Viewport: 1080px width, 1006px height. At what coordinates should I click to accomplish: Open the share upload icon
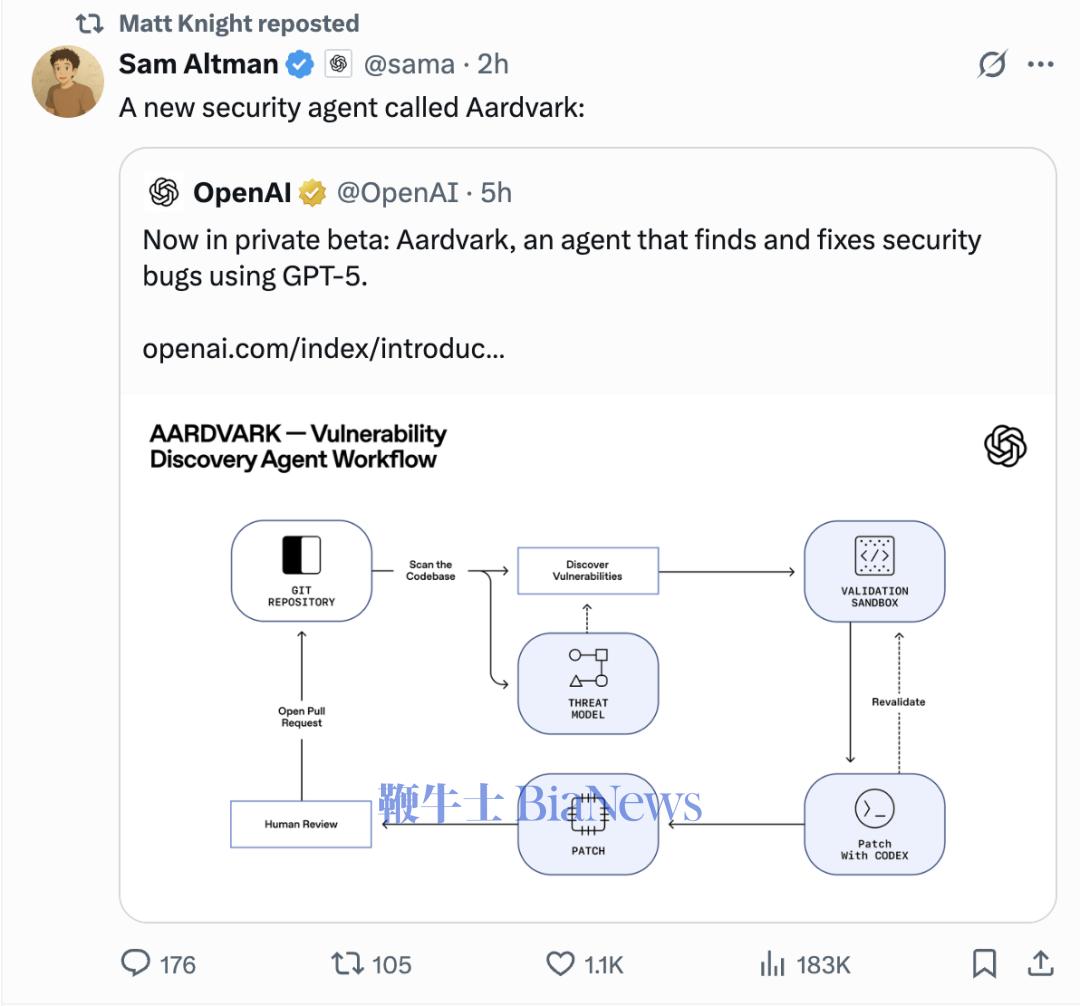pos(1040,963)
